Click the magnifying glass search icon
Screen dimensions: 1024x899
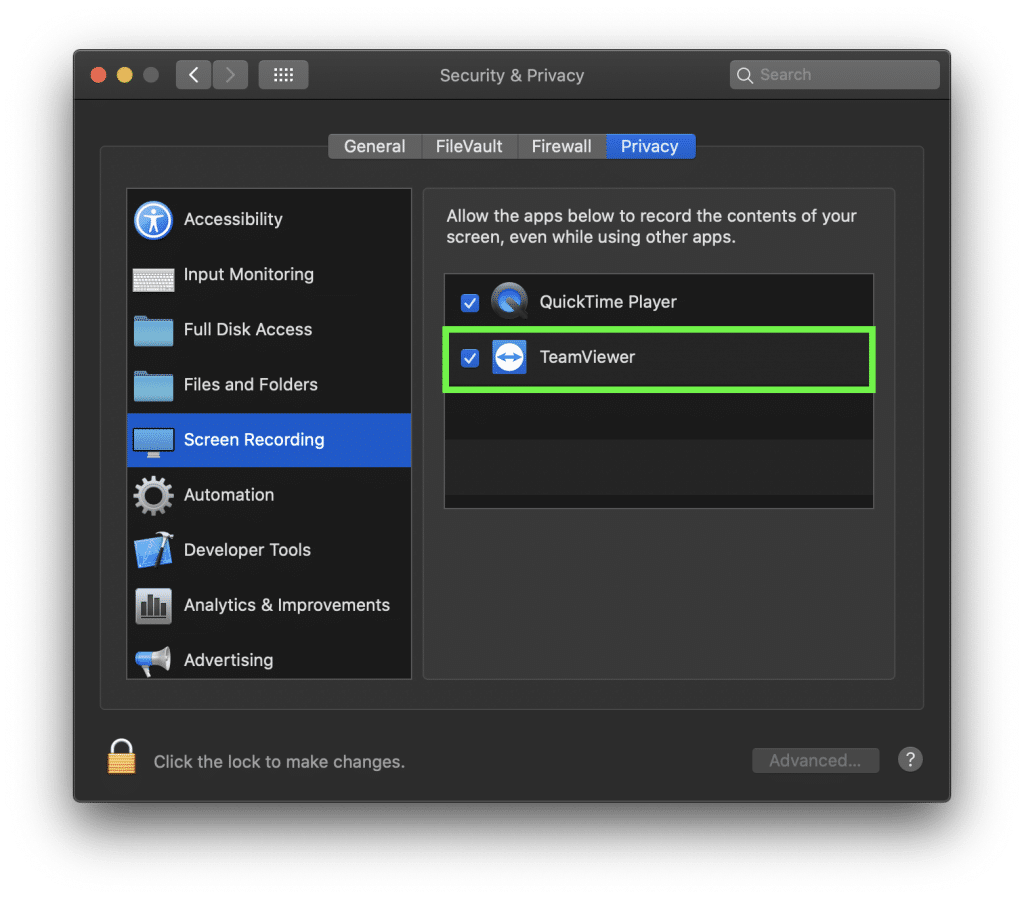point(744,75)
